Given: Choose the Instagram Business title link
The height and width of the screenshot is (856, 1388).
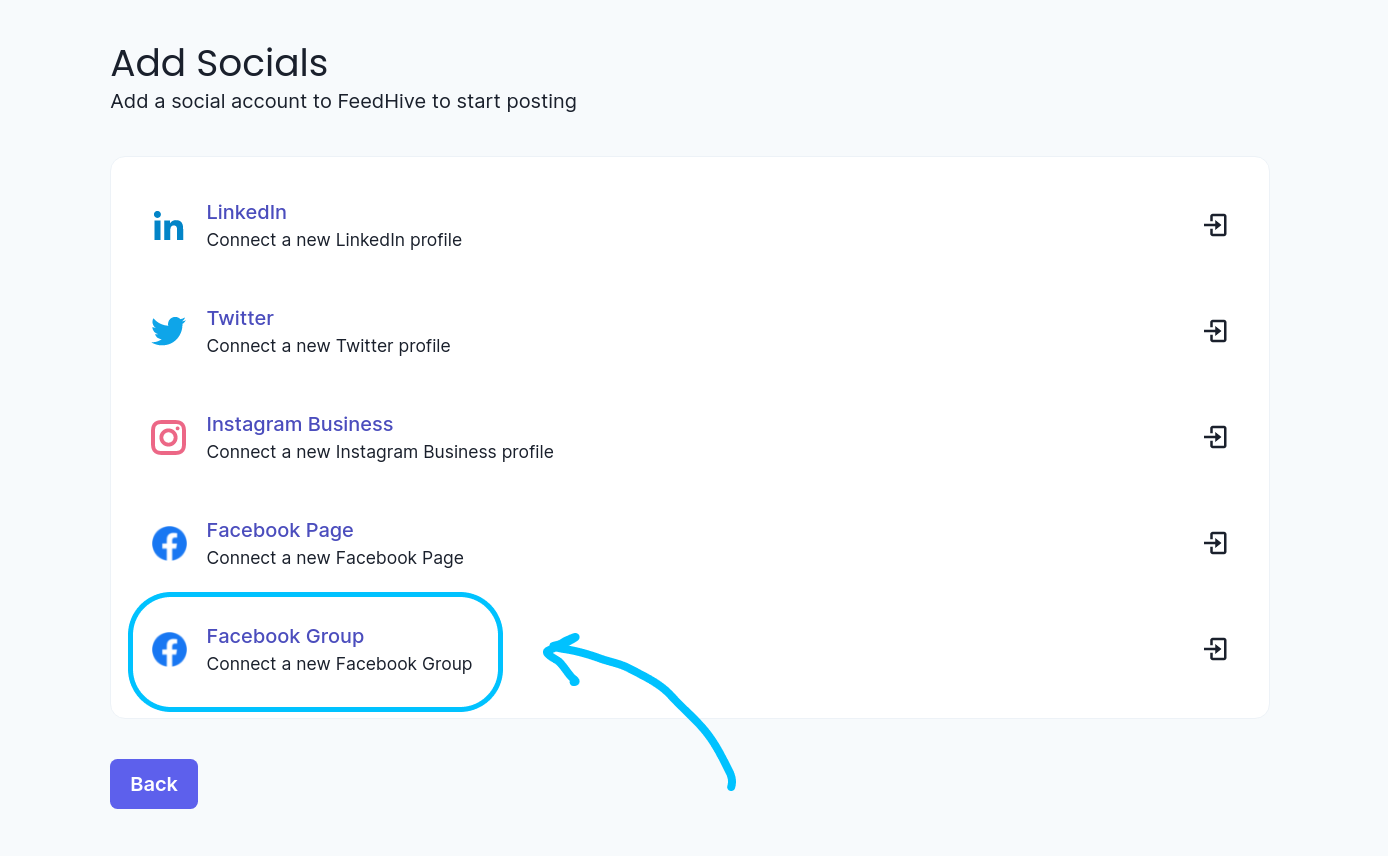Looking at the screenshot, I should click(299, 424).
